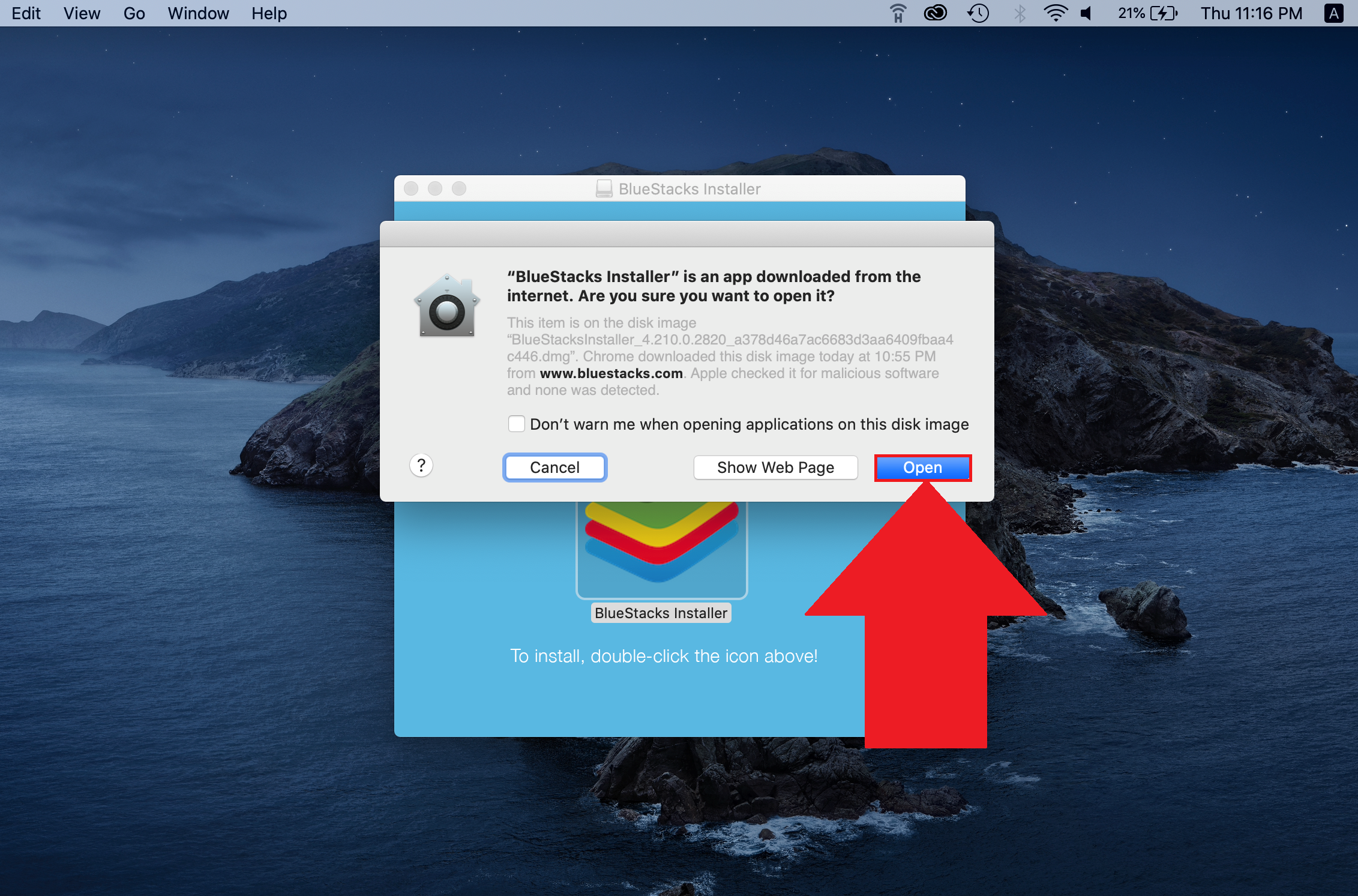Viewport: 1358px width, 896px height.
Task: Select the View menu item
Action: [78, 12]
